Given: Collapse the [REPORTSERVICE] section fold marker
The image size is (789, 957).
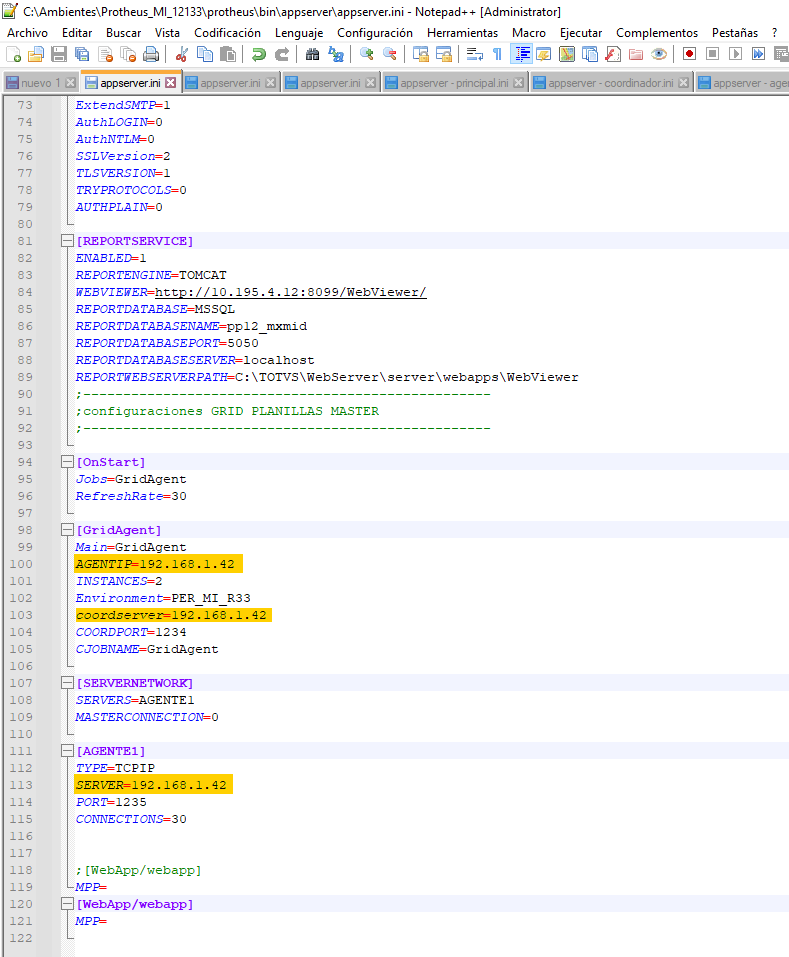Looking at the screenshot, I should click(x=67, y=241).
